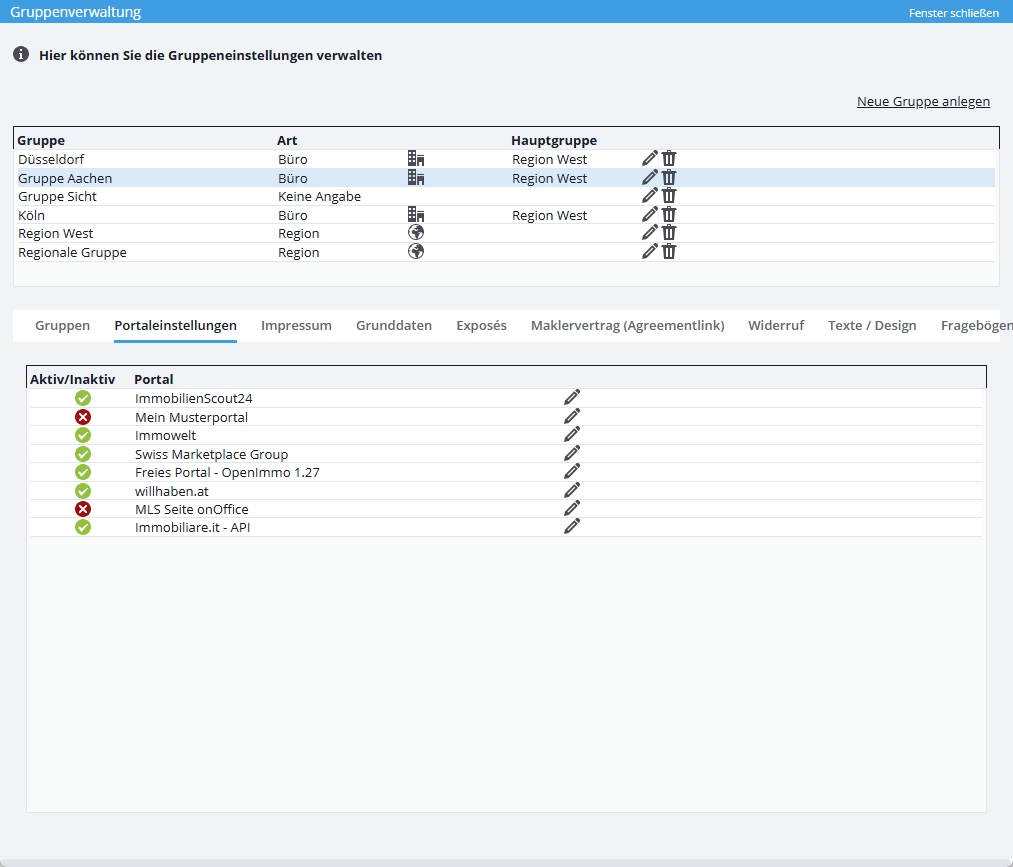Image resolution: width=1013 pixels, height=867 pixels.
Task: Edit Regionale Gruppe with pencil icon
Action: [x=650, y=251]
